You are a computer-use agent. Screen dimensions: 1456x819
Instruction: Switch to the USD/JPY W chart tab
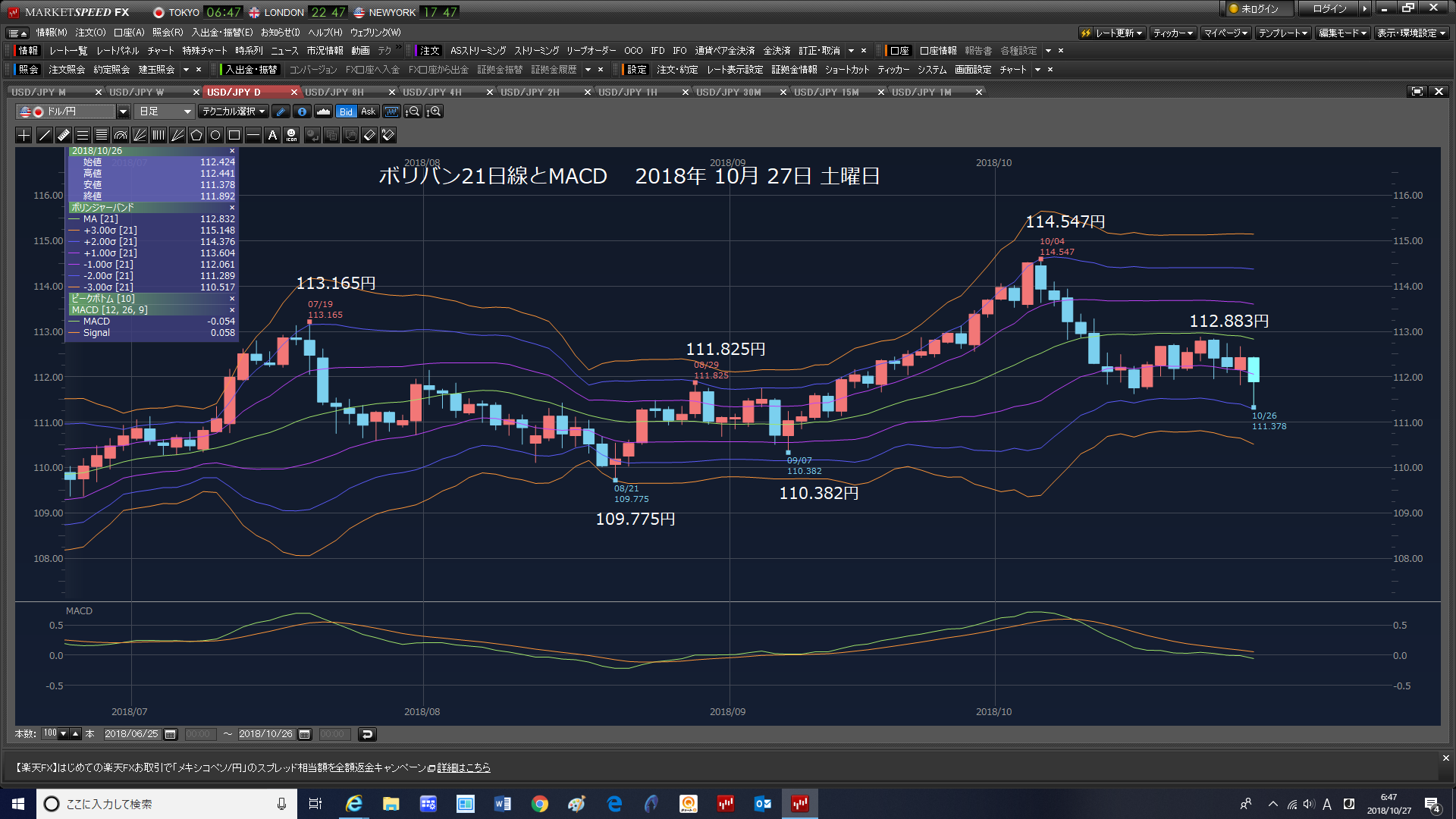click(x=136, y=92)
